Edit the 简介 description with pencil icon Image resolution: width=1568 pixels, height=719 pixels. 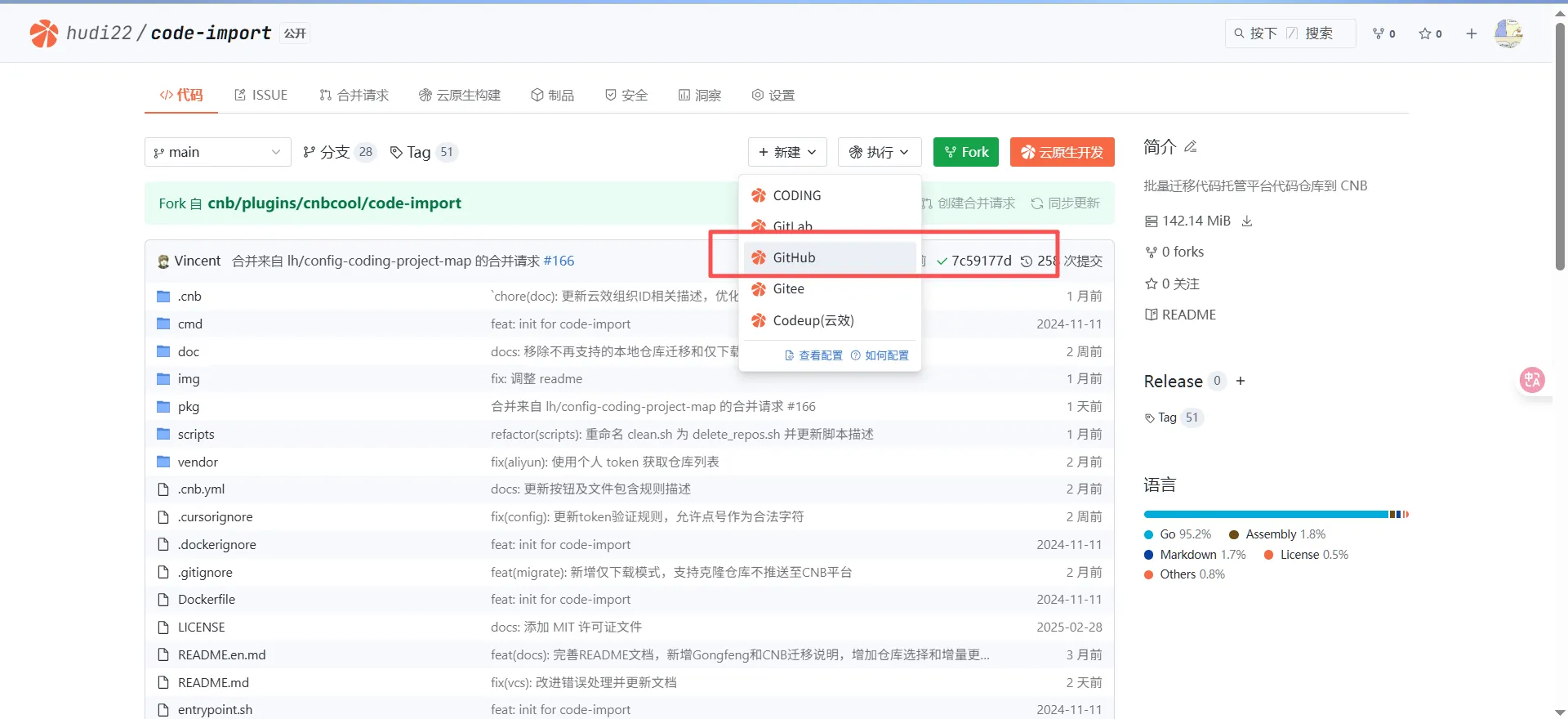(x=1191, y=146)
